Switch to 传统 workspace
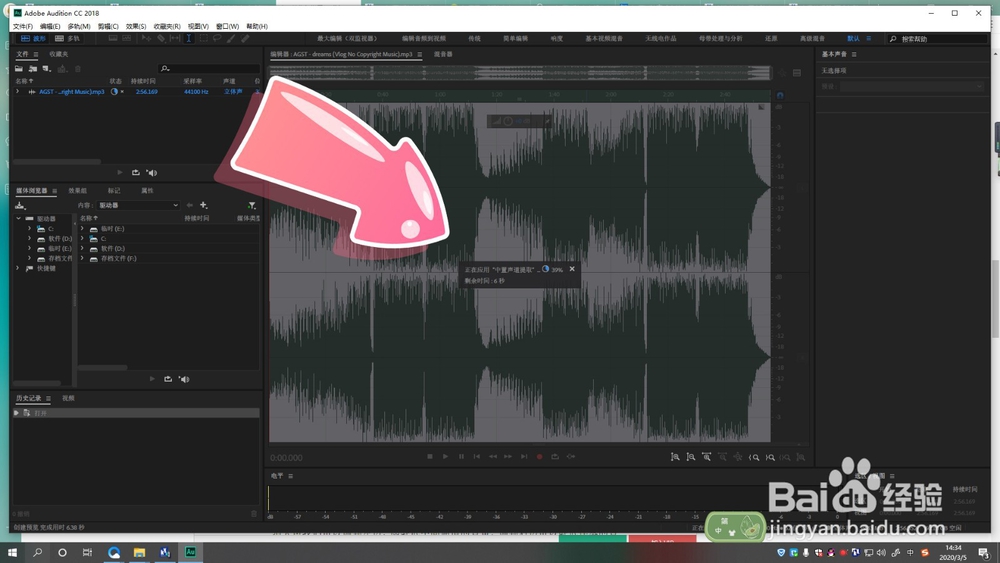The width and height of the screenshot is (1000, 563). point(474,38)
